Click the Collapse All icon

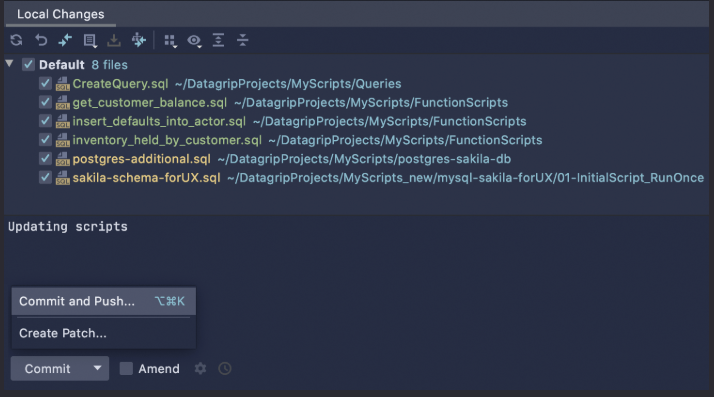coord(243,41)
